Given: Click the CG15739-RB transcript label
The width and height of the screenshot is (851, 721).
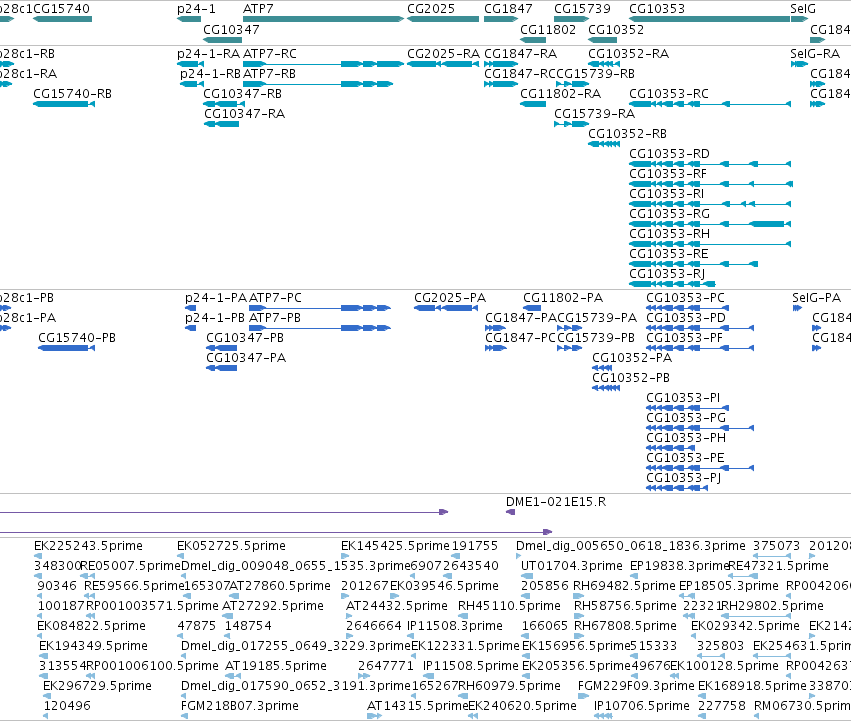Looking at the screenshot, I should 595,74.
